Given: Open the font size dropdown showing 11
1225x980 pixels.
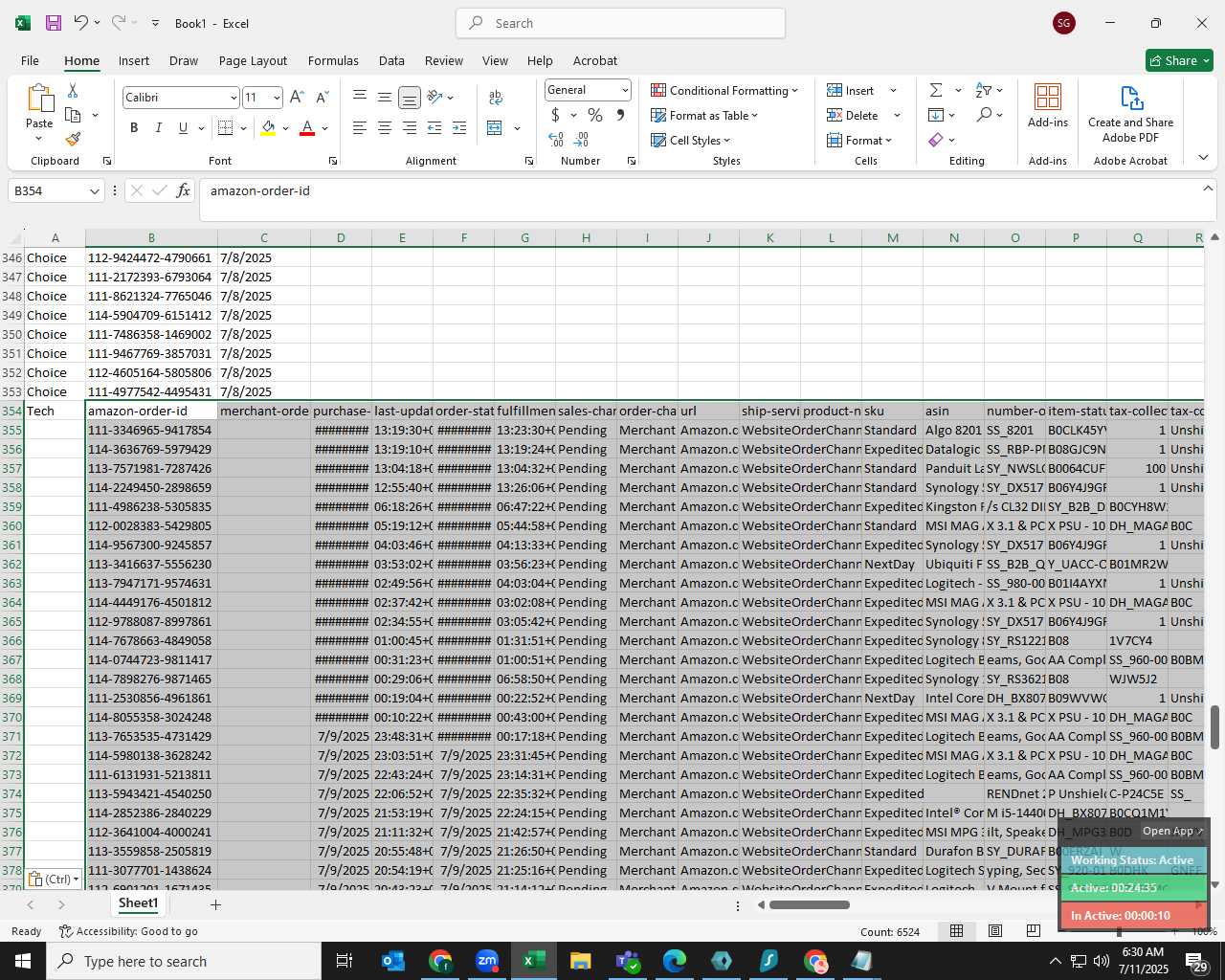Looking at the screenshot, I should [277, 98].
